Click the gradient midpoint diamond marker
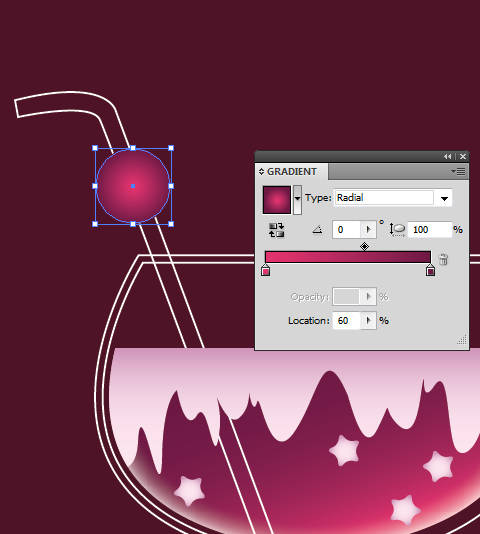The height and width of the screenshot is (534, 480). (x=364, y=246)
